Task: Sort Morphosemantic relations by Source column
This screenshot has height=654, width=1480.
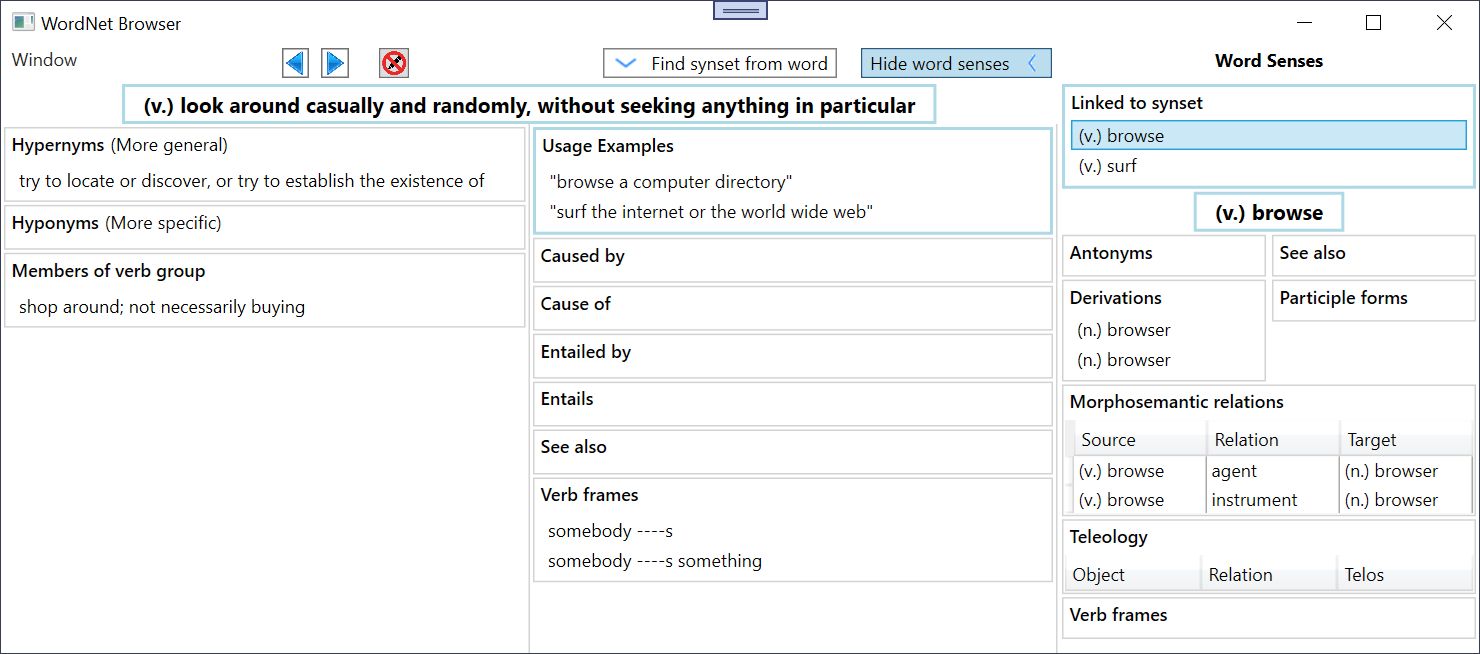Action: click(1140, 440)
